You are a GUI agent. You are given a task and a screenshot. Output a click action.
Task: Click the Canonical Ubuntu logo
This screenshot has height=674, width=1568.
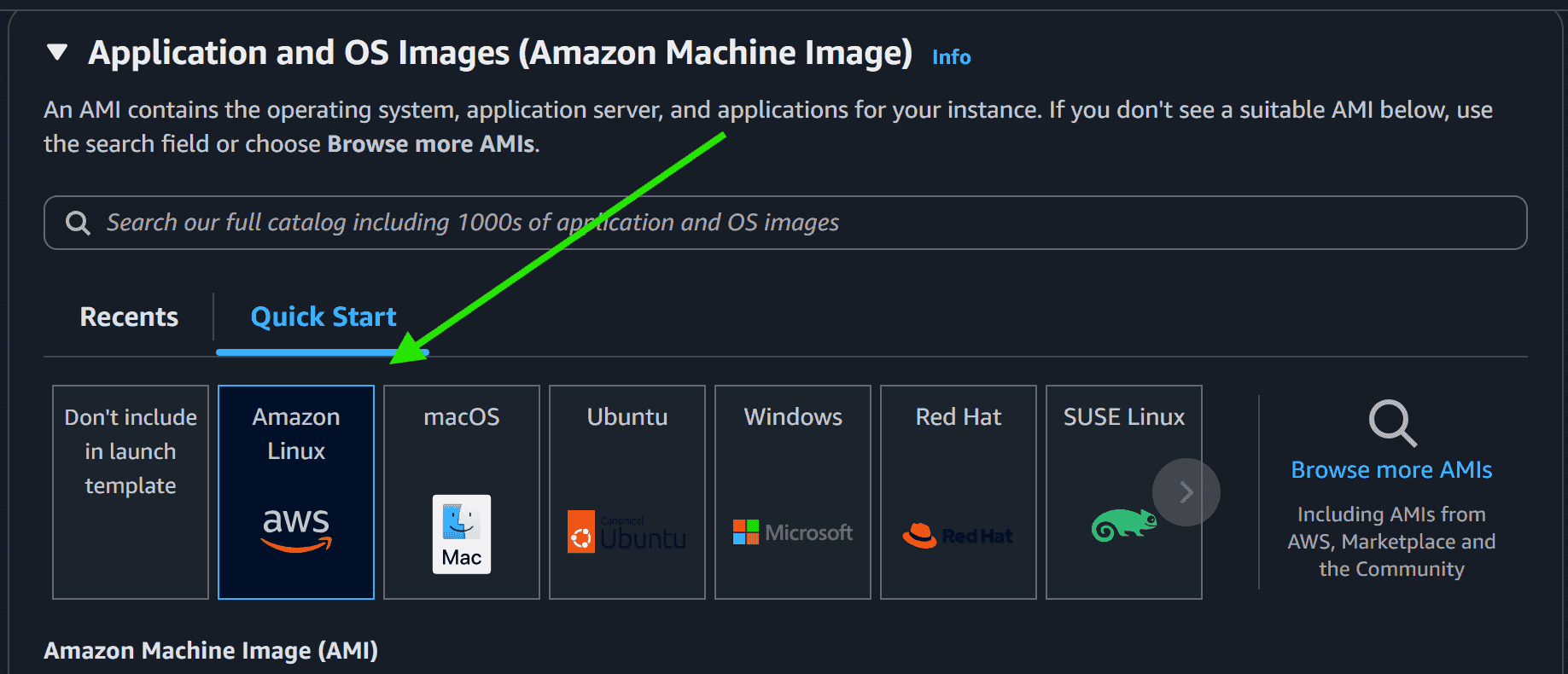click(x=627, y=532)
